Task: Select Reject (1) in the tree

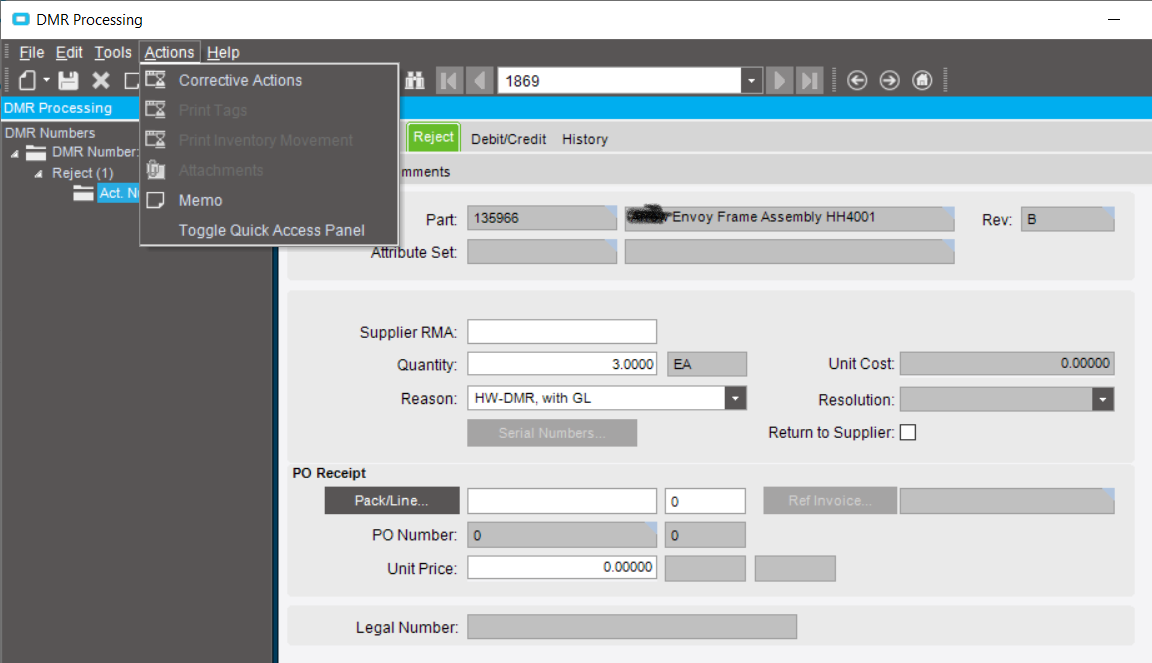Action: click(x=82, y=173)
